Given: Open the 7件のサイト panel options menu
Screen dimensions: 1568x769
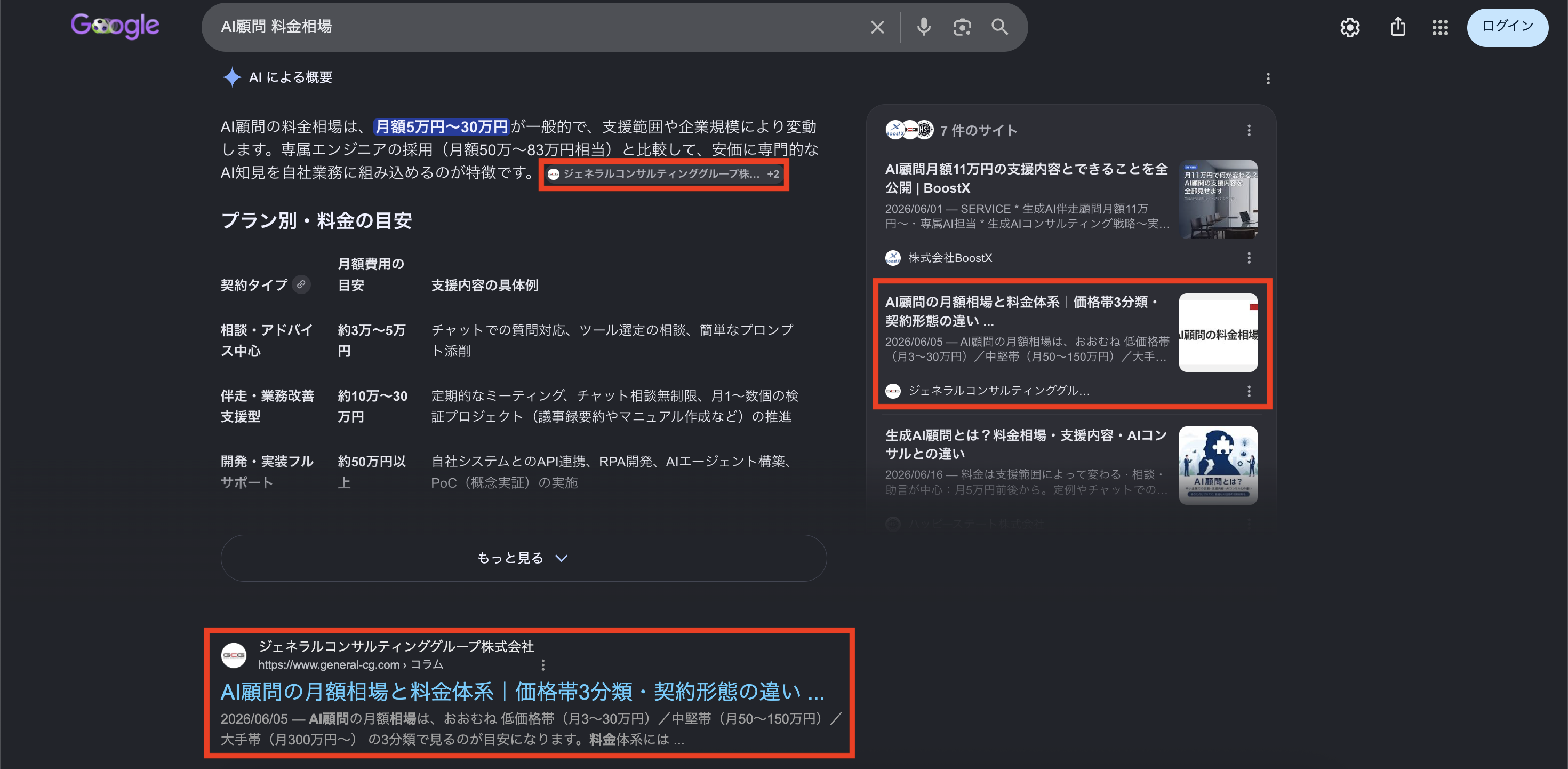Looking at the screenshot, I should [1249, 130].
